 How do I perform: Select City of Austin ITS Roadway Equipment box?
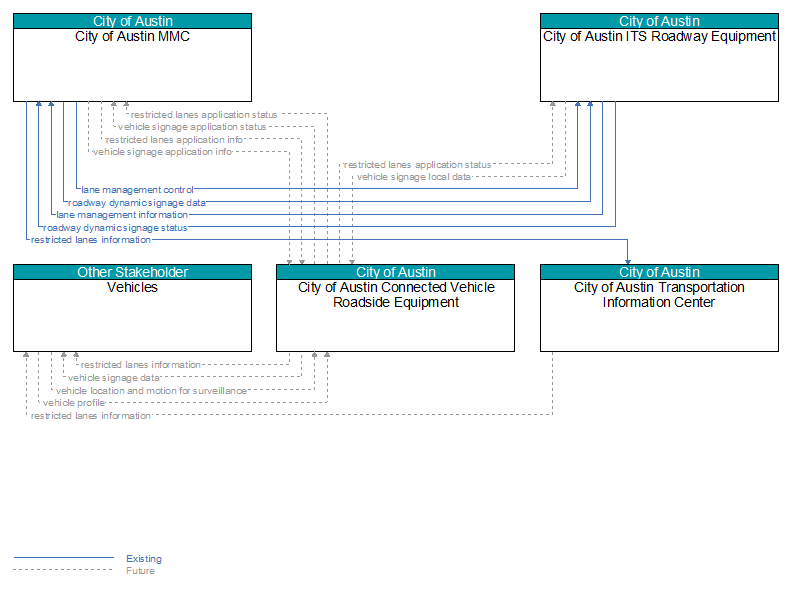[x=659, y=58]
